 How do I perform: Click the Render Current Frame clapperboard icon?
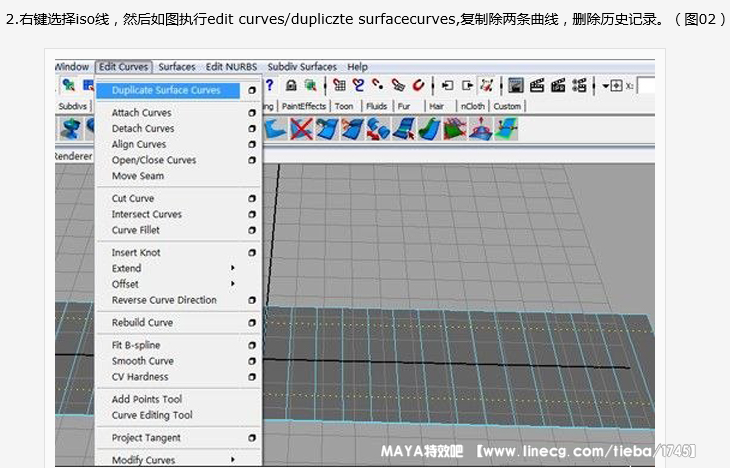[537, 86]
